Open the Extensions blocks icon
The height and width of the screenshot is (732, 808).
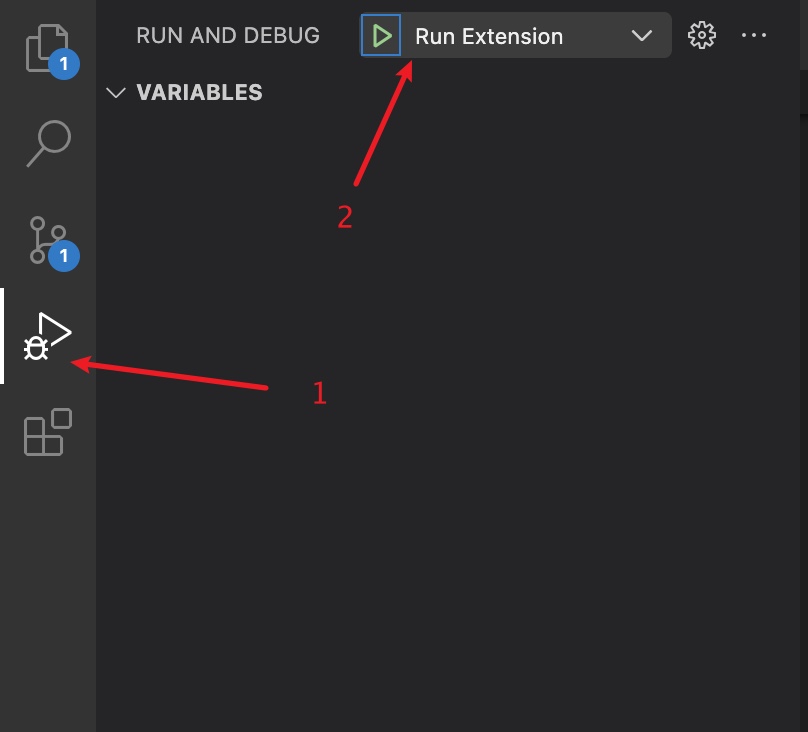point(47,432)
